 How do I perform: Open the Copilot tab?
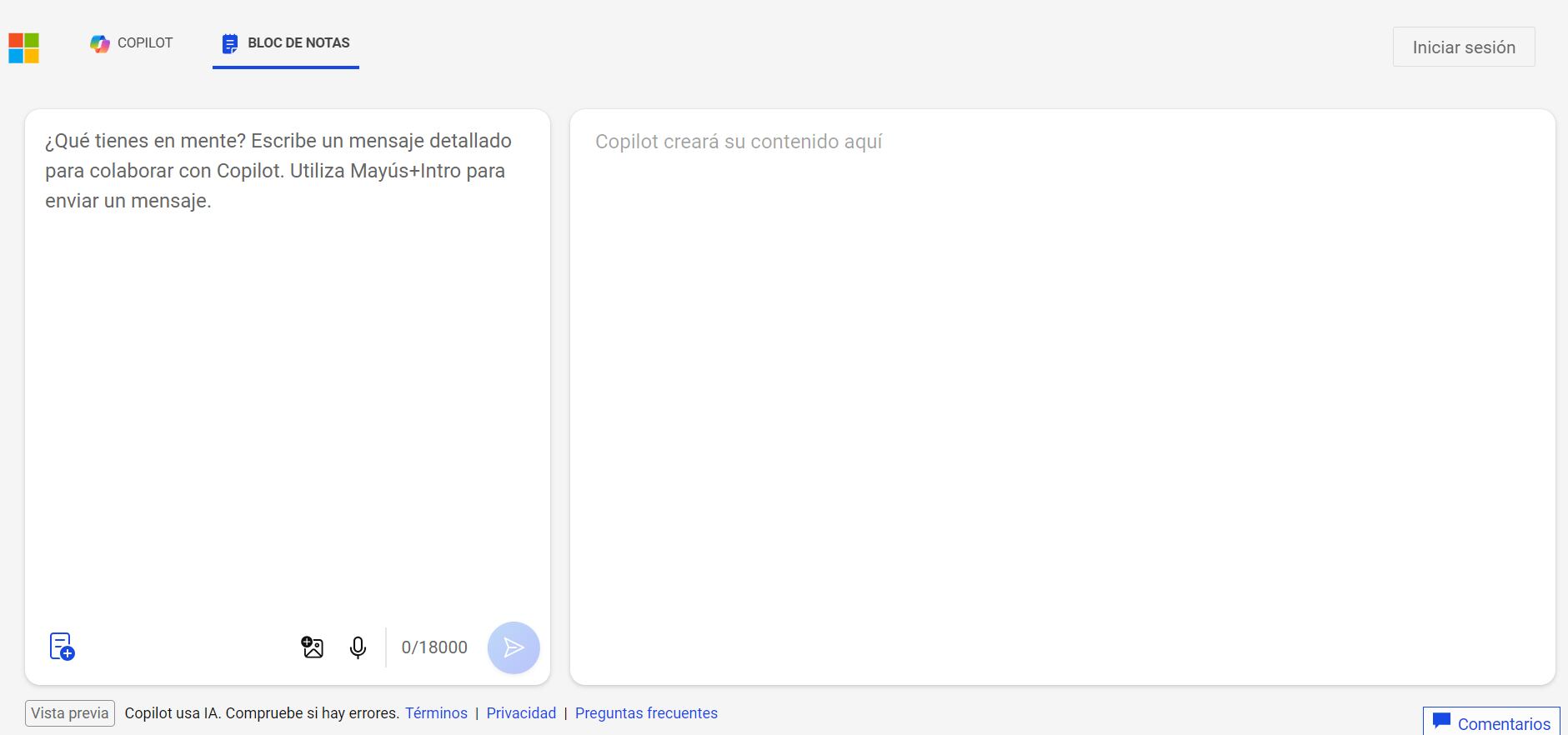[x=132, y=43]
